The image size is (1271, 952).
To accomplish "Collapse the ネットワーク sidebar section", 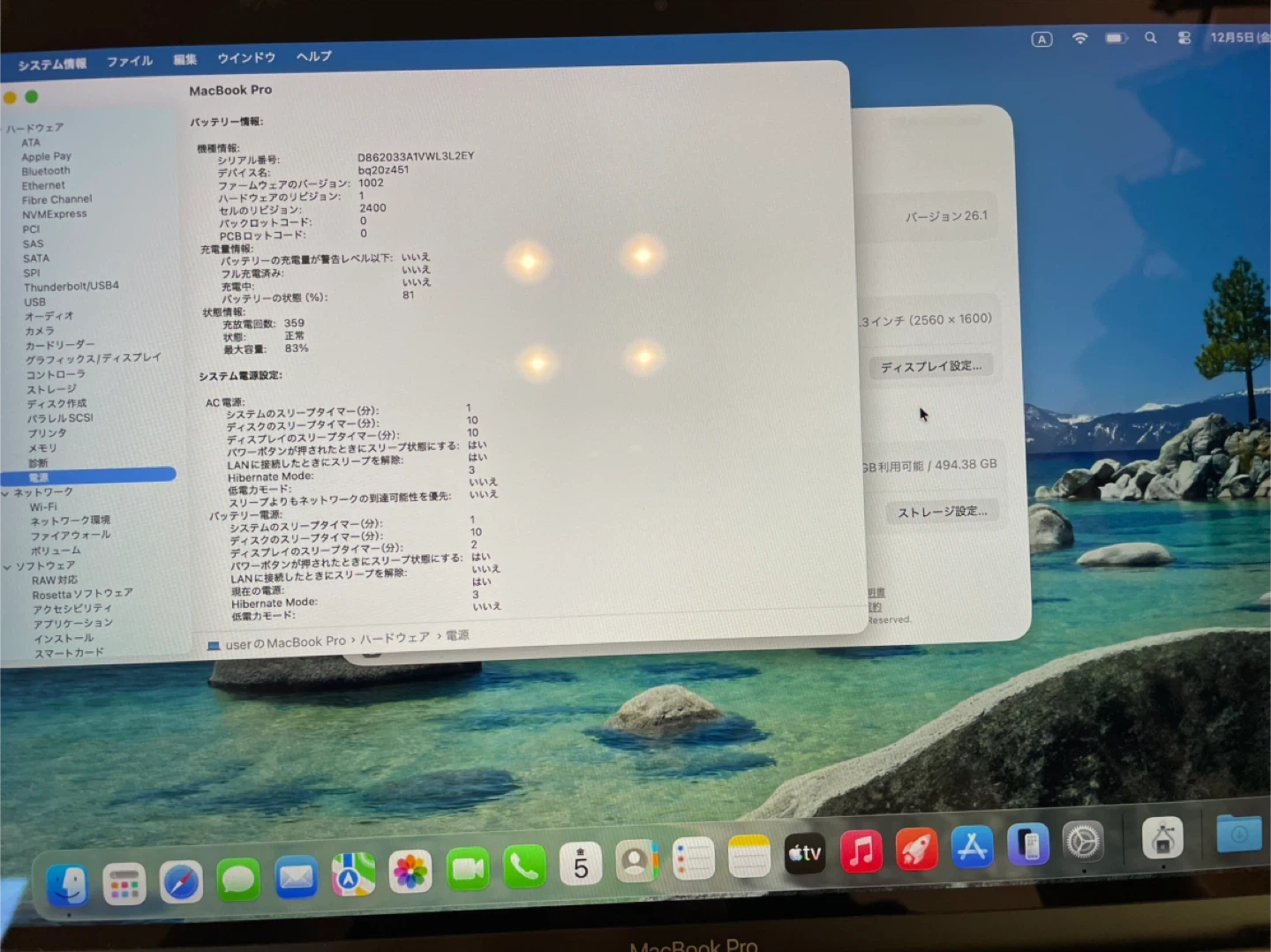I will pyautogui.click(x=6, y=493).
